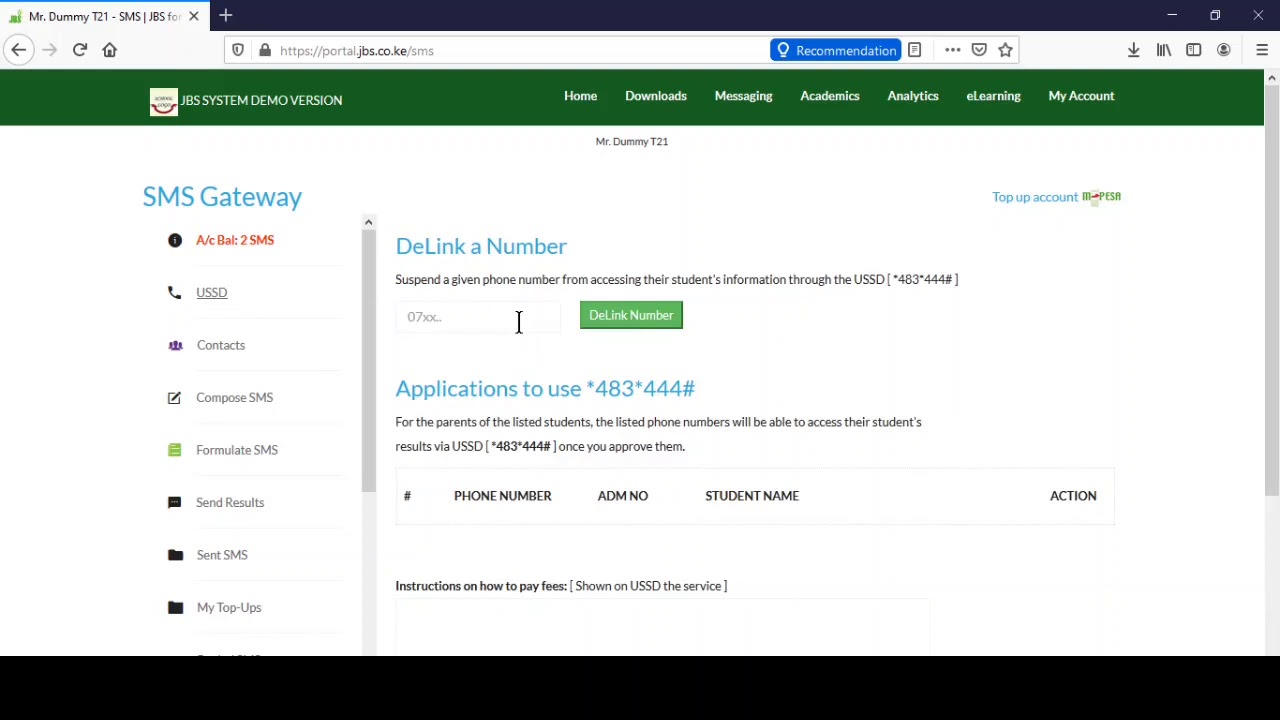Open the eLearning menu
Viewport: 1280px width, 720px height.
(993, 96)
